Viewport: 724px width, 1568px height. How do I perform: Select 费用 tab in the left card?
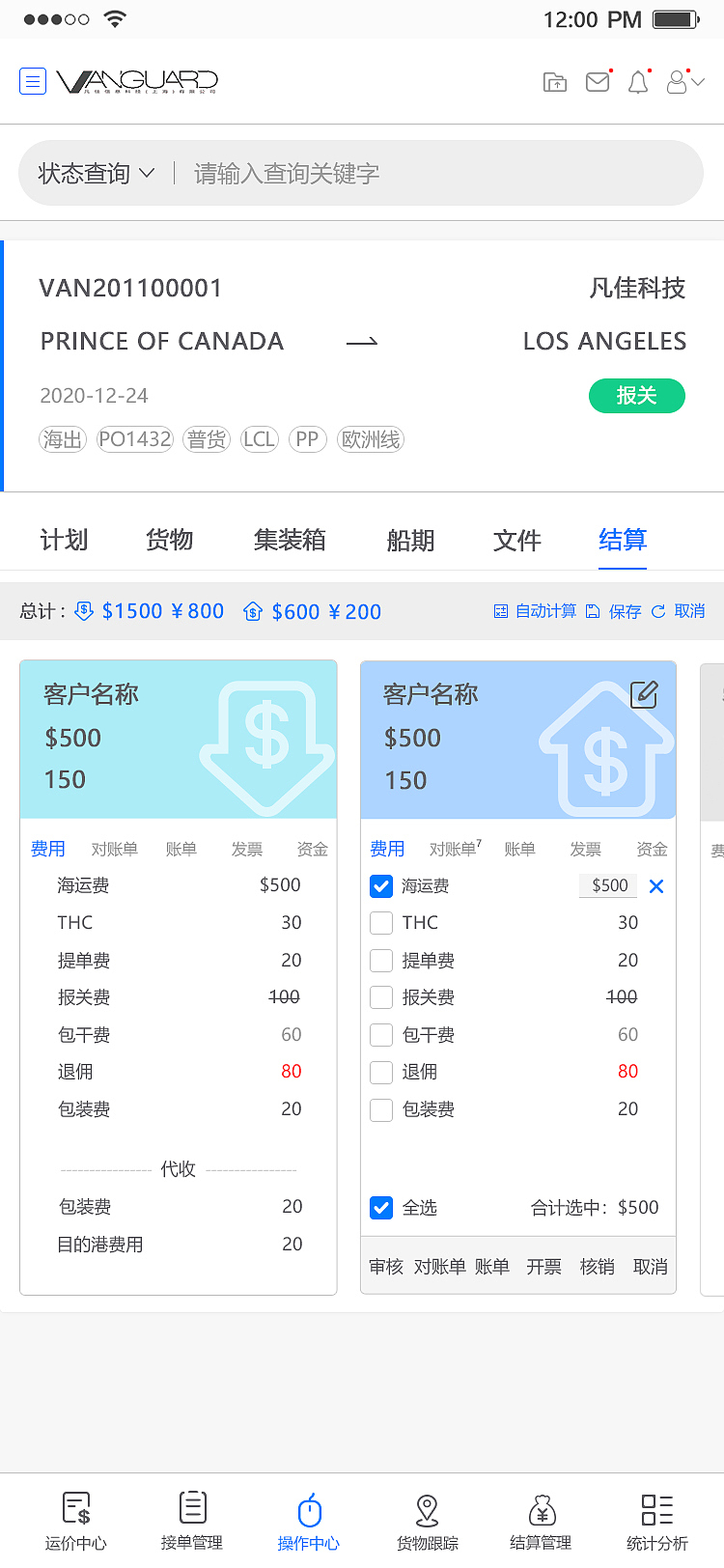point(48,849)
